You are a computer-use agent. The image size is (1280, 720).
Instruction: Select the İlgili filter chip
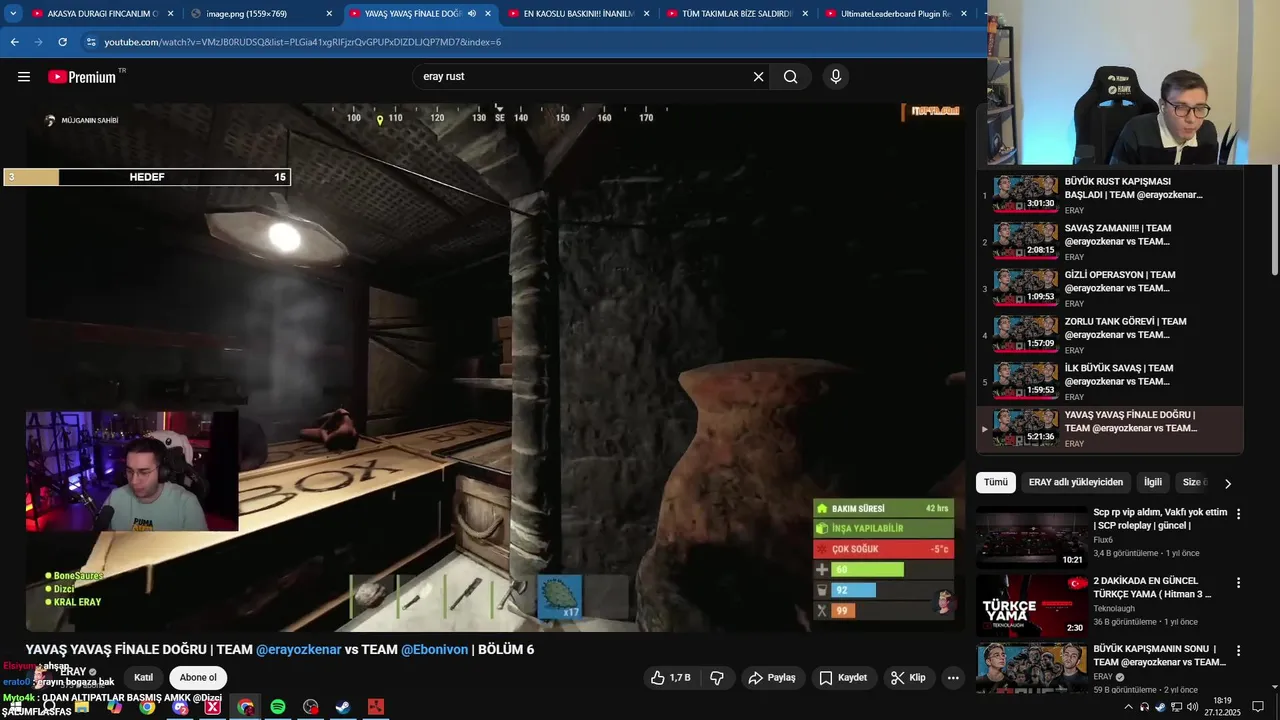(x=1153, y=482)
